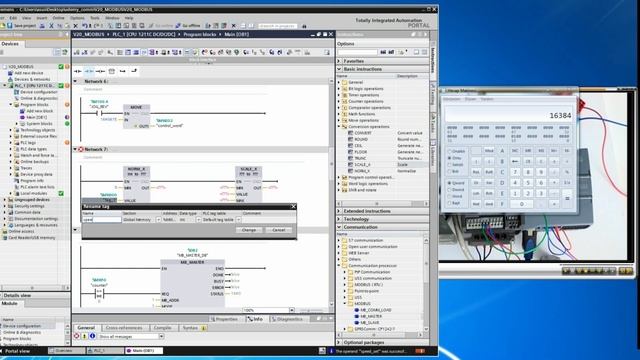Image resolution: width=640 pixels, height=360 pixels.
Task: Click the Name field in Rename tag dialog
Action: point(102,220)
